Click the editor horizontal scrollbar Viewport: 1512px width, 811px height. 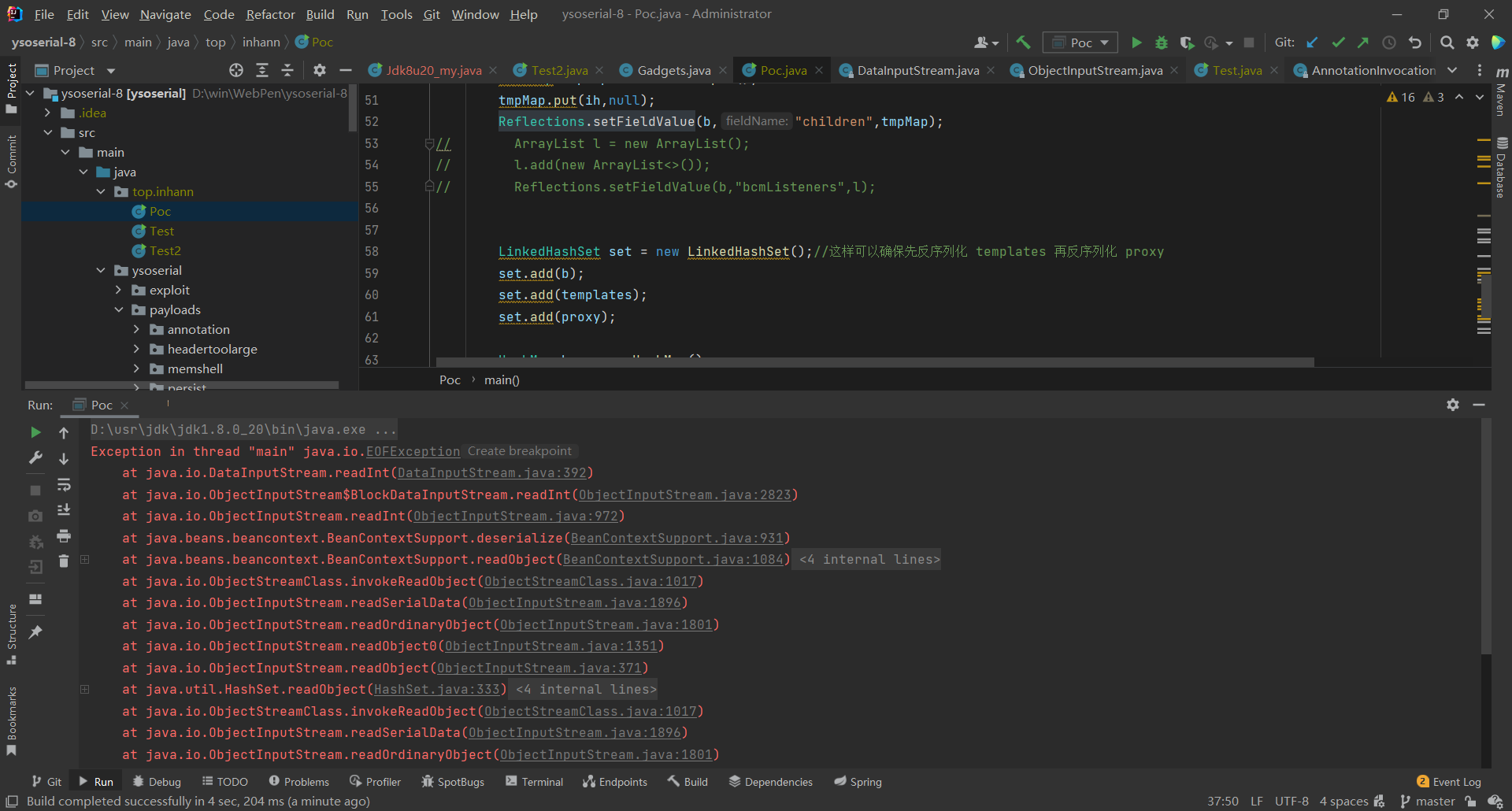(x=875, y=363)
